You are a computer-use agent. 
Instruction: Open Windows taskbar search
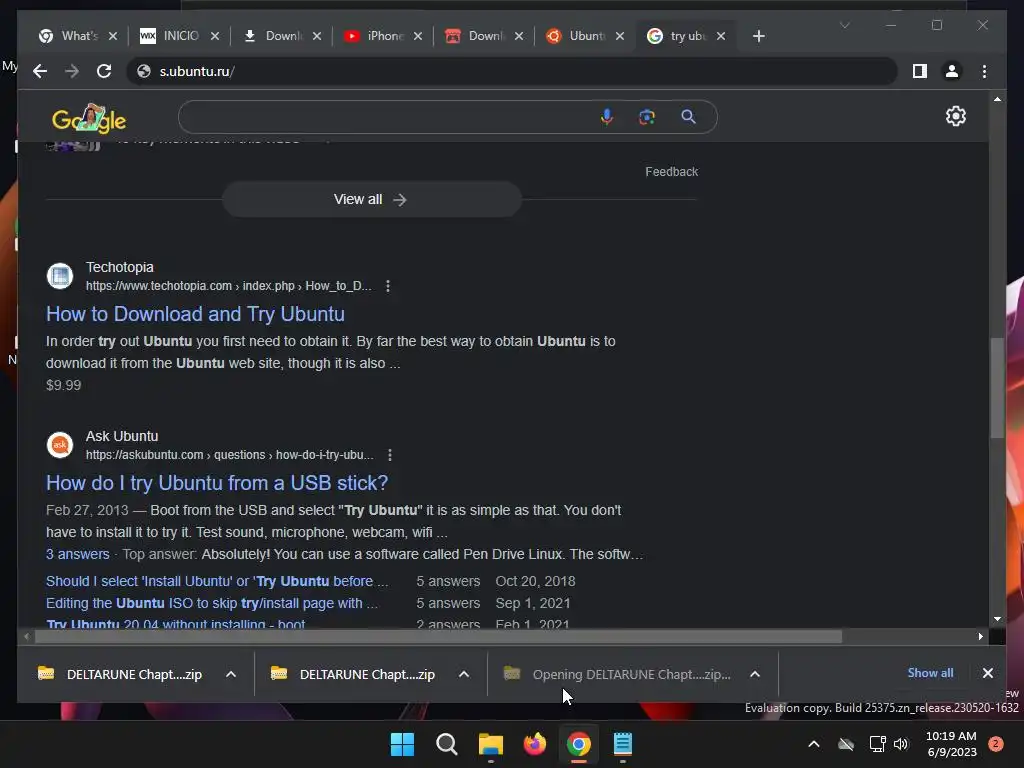point(447,744)
